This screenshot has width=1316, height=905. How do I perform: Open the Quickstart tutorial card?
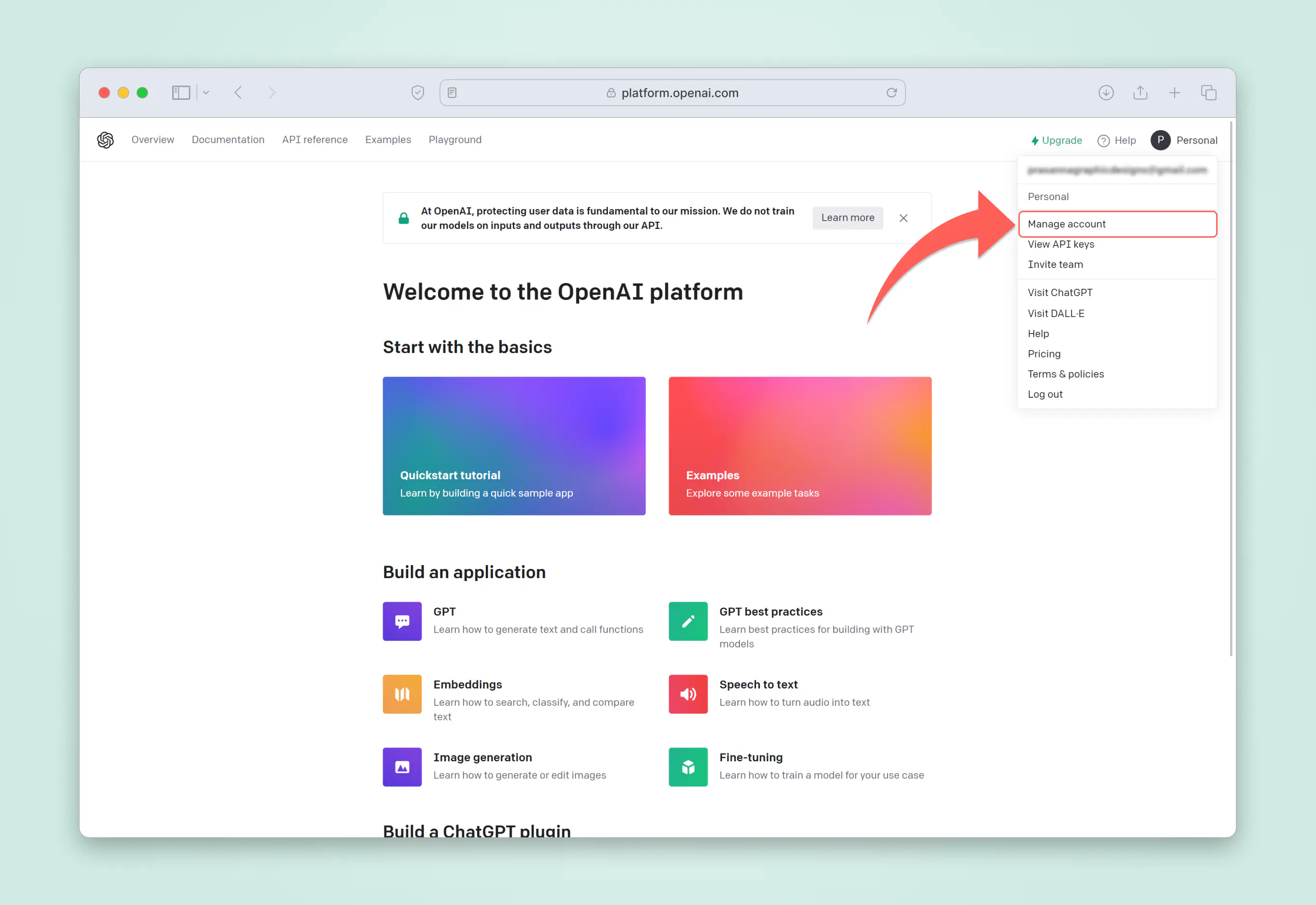(x=514, y=446)
